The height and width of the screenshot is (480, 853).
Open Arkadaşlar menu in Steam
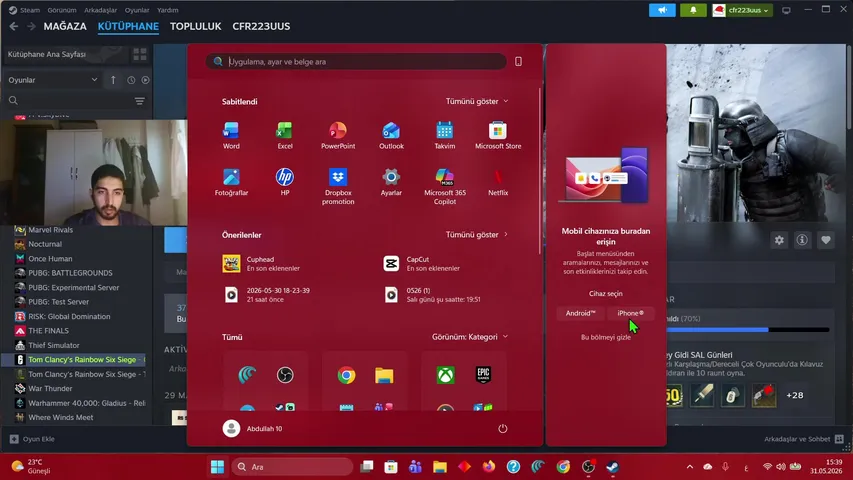101,10
